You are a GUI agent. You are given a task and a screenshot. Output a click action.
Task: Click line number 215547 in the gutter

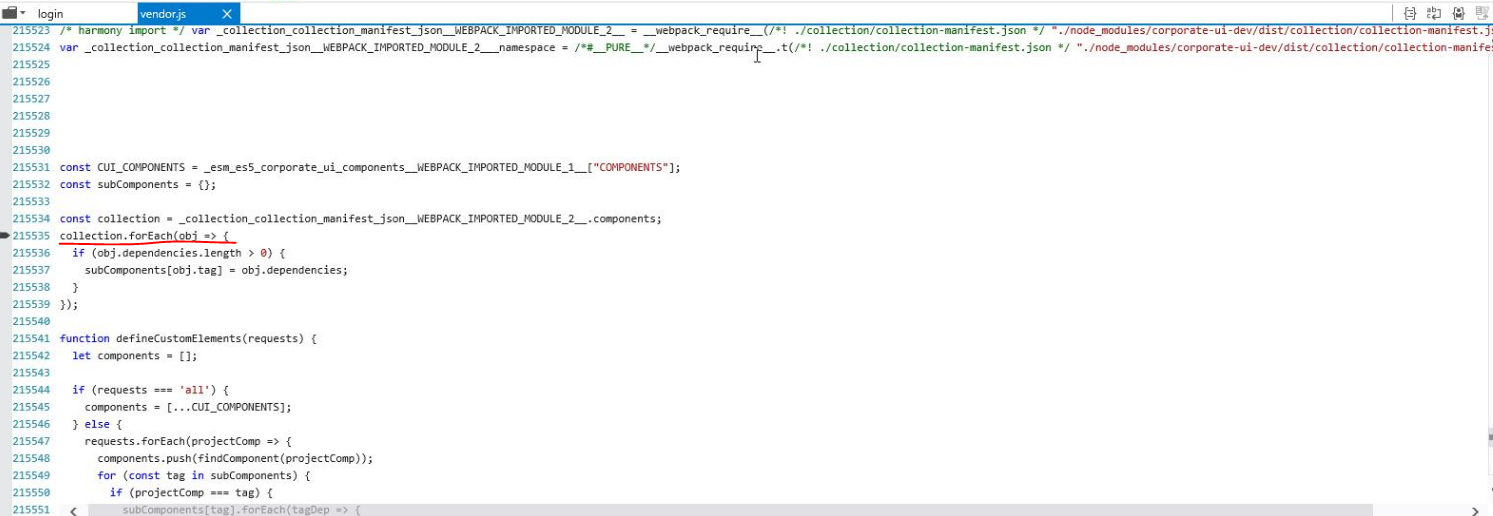pos(31,441)
